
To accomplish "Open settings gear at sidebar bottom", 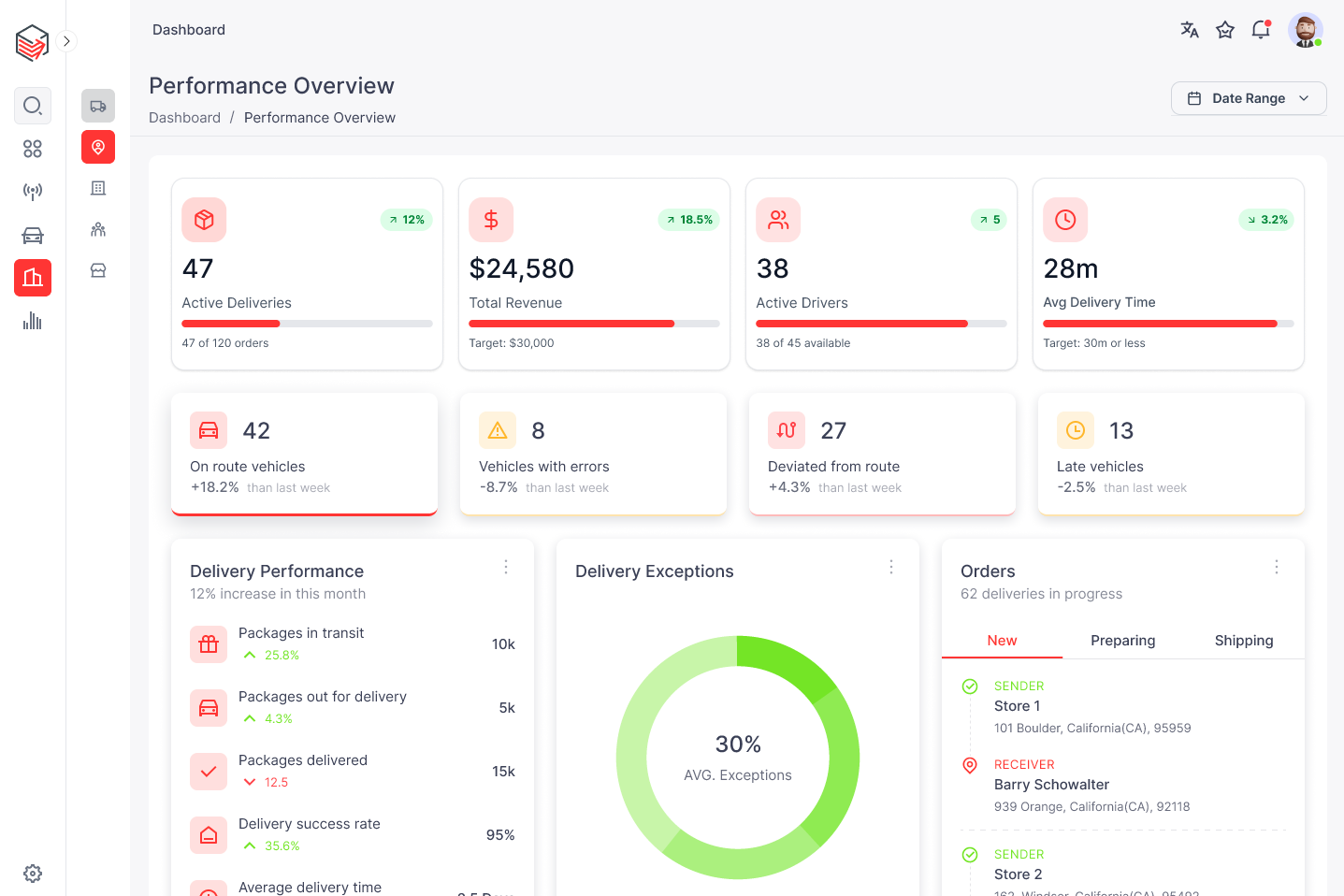I will tap(33, 874).
